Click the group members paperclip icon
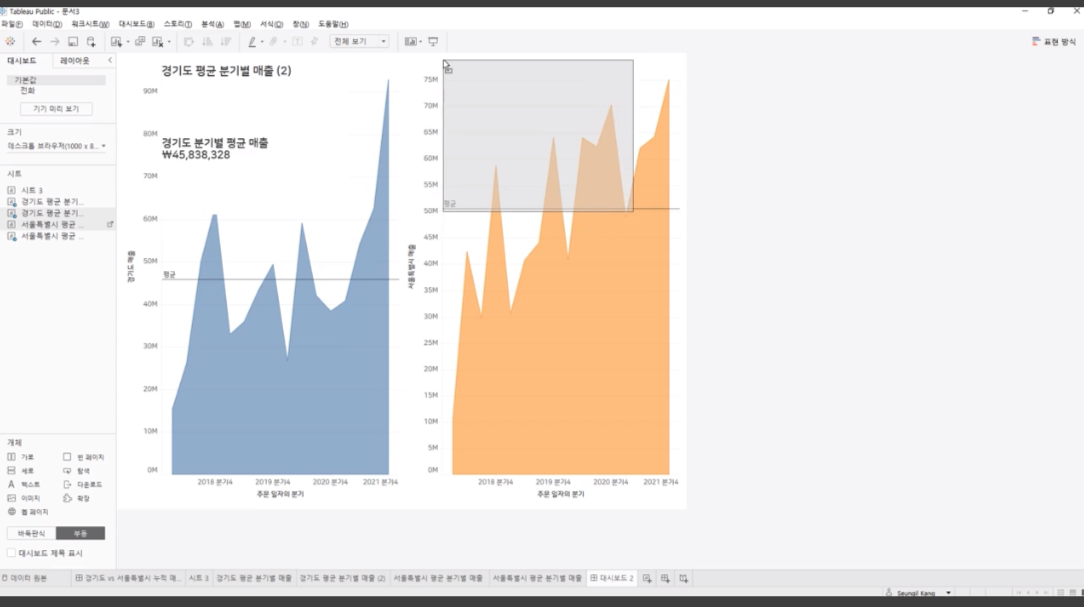Screen dimensions: 1084x607 click(x=274, y=41)
